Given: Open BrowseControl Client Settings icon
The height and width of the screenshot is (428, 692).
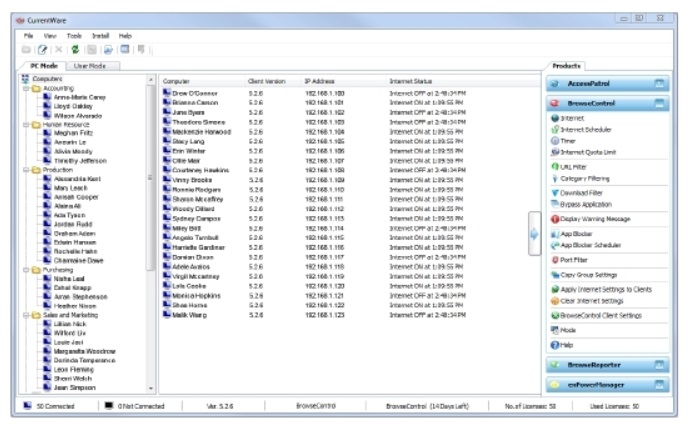Looking at the screenshot, I should click(555, 315).
